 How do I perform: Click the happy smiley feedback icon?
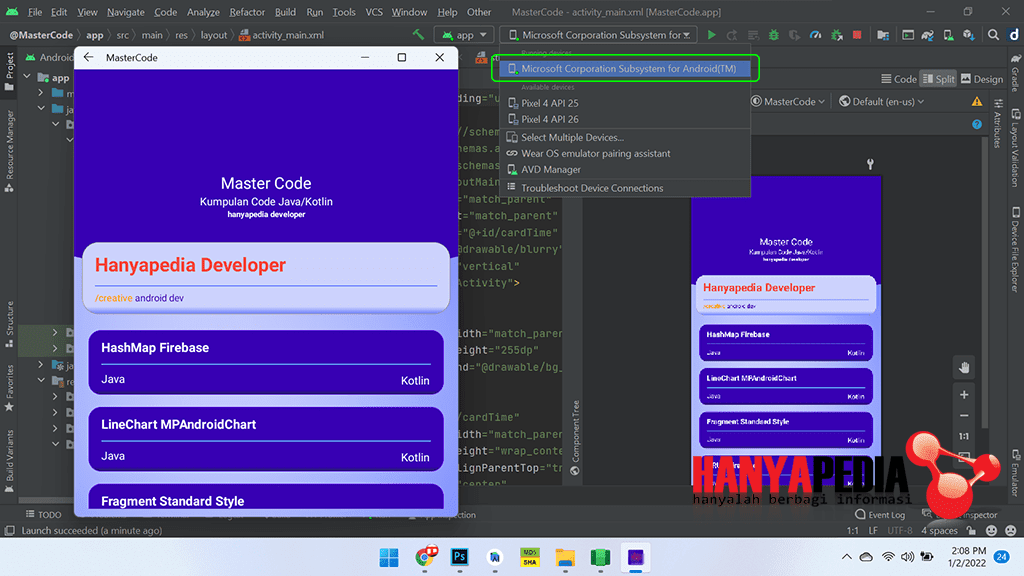coord(991,530)
